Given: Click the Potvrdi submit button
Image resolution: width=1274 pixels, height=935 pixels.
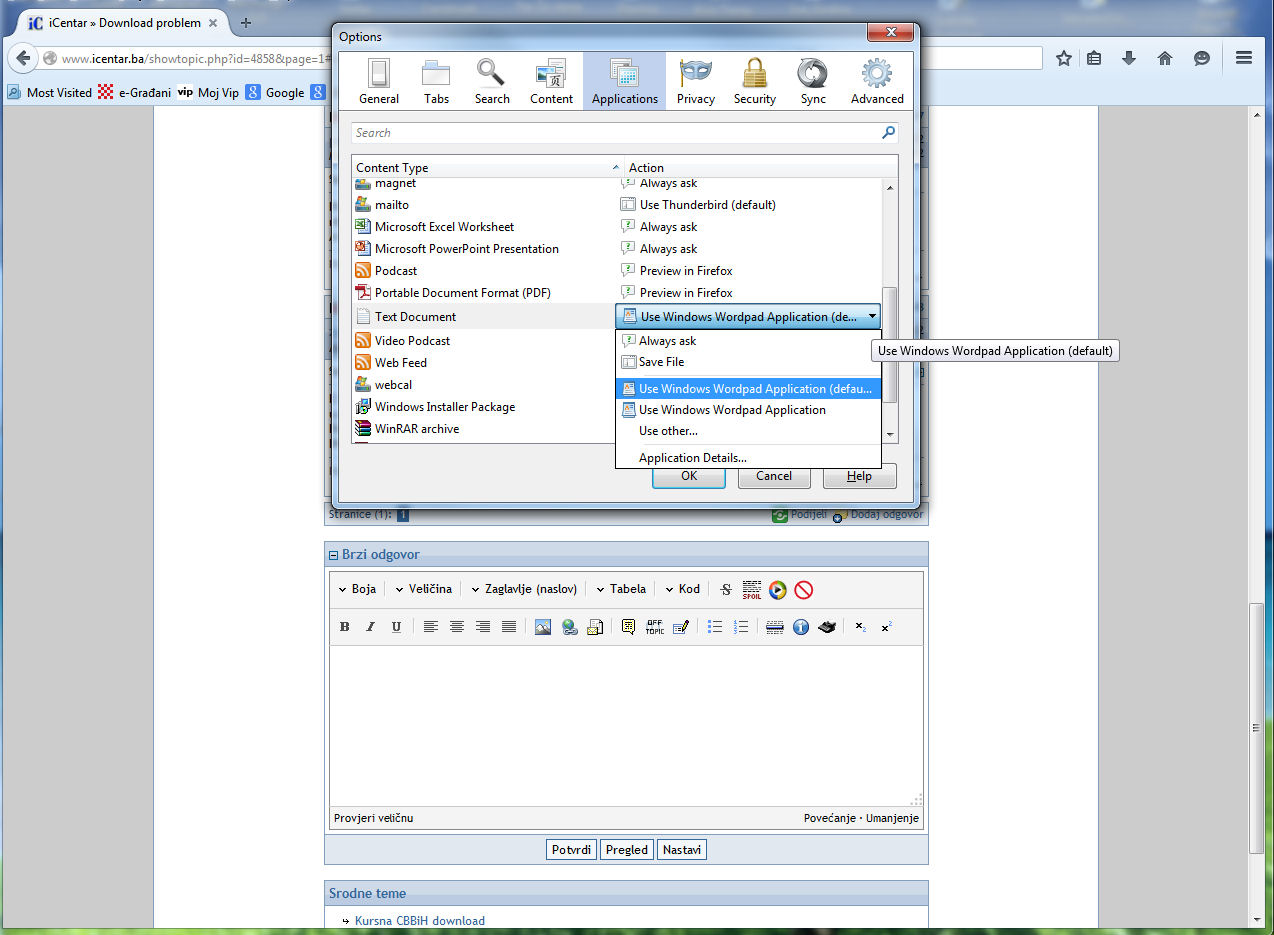Looking at the screenshot, I should point(572,850).
